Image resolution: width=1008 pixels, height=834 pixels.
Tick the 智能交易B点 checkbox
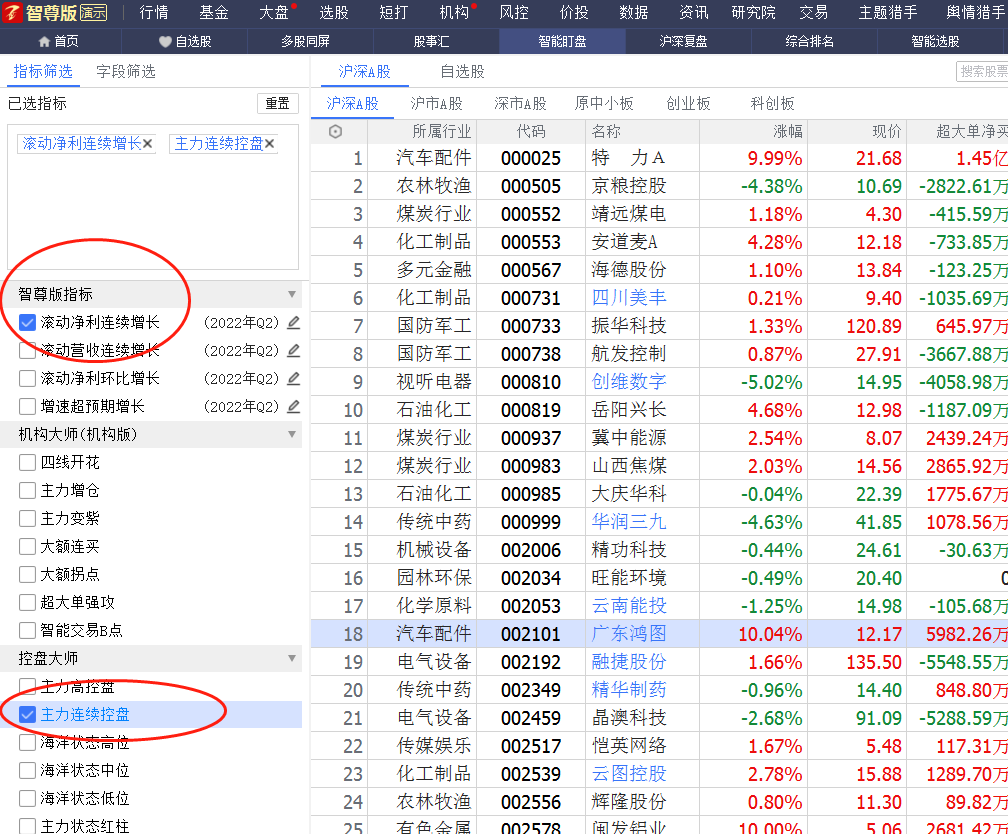click(x=27, y=630)
